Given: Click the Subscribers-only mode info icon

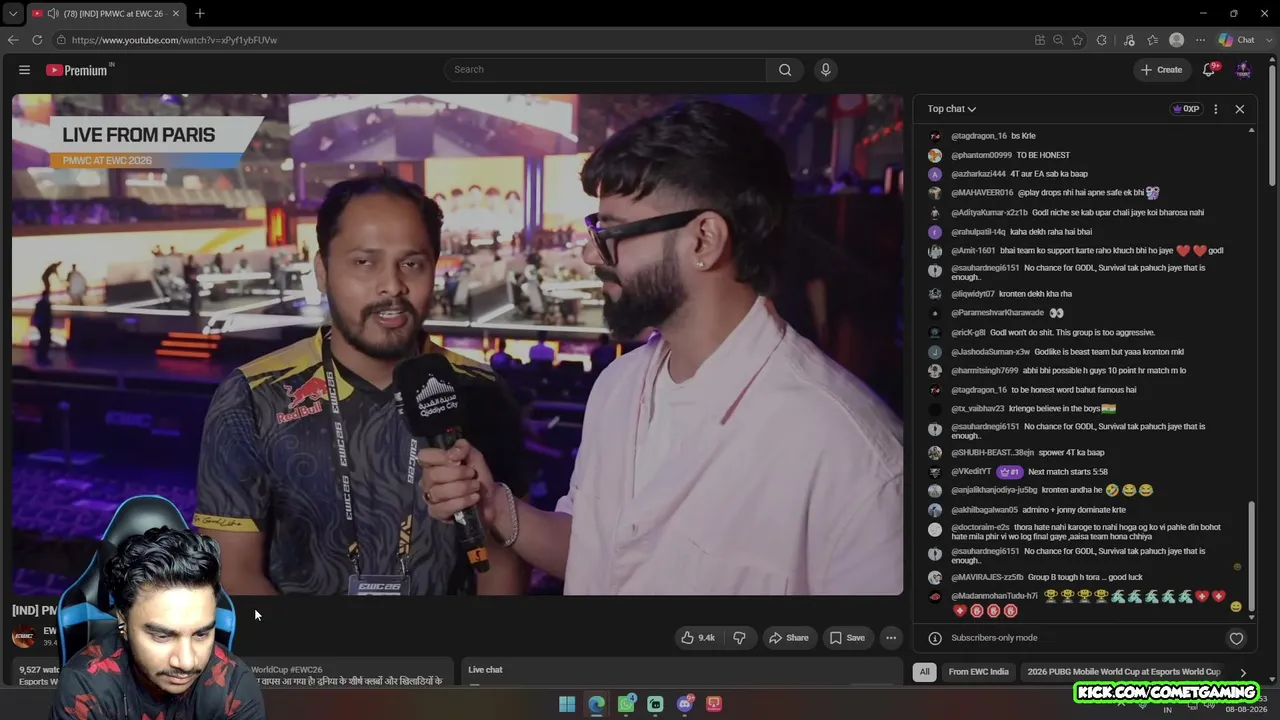Looking at the screenshot, I should coord(935,638).
